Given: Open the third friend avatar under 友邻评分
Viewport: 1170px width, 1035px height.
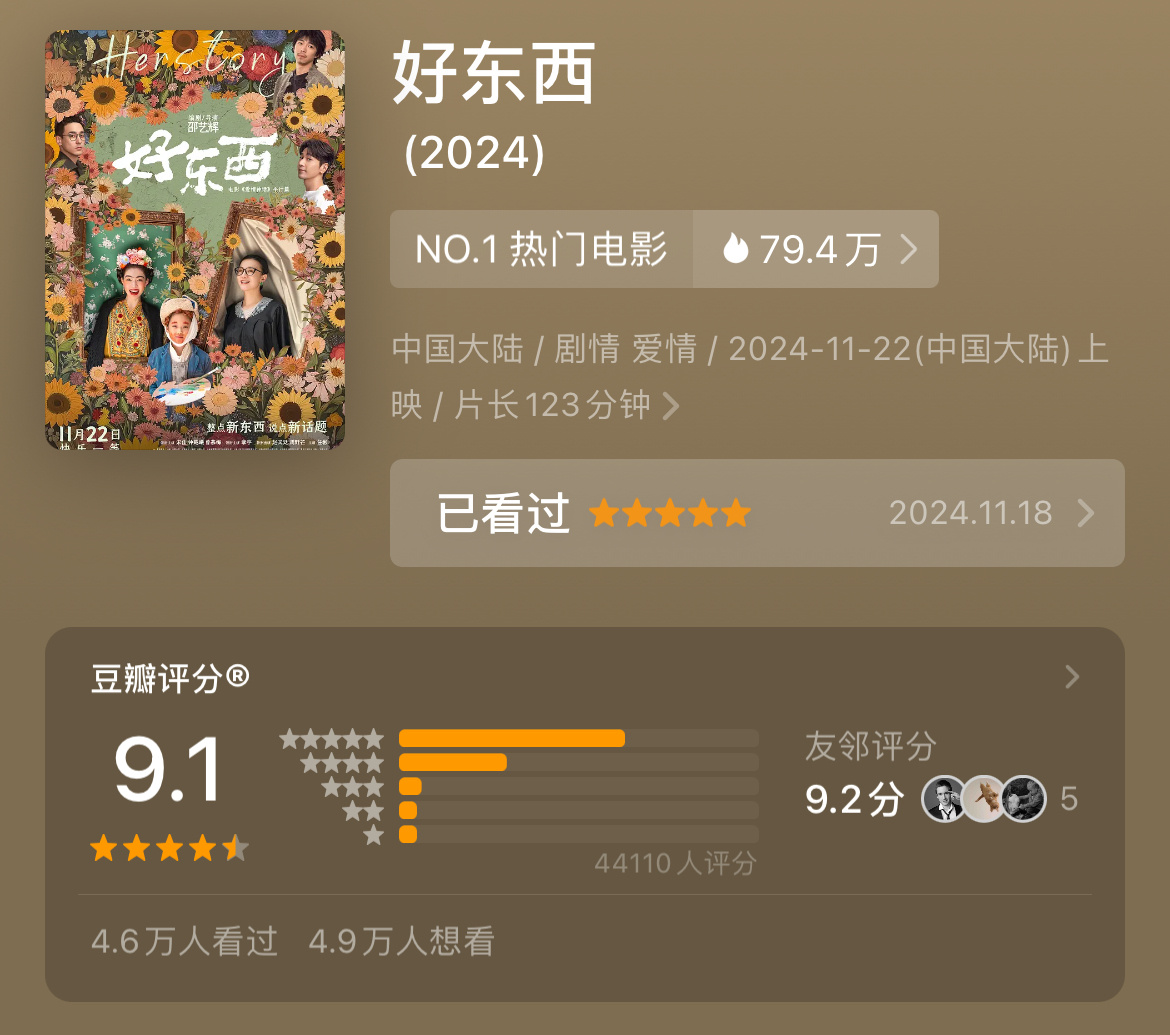Looking at the screenshot, I should 1023,798.
